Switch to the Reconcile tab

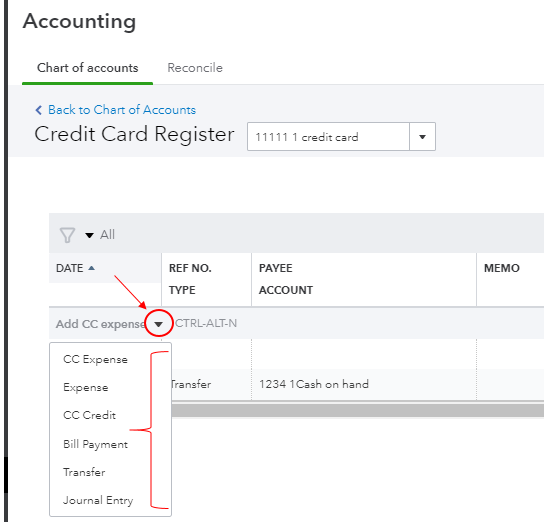[x=195, y=68]
